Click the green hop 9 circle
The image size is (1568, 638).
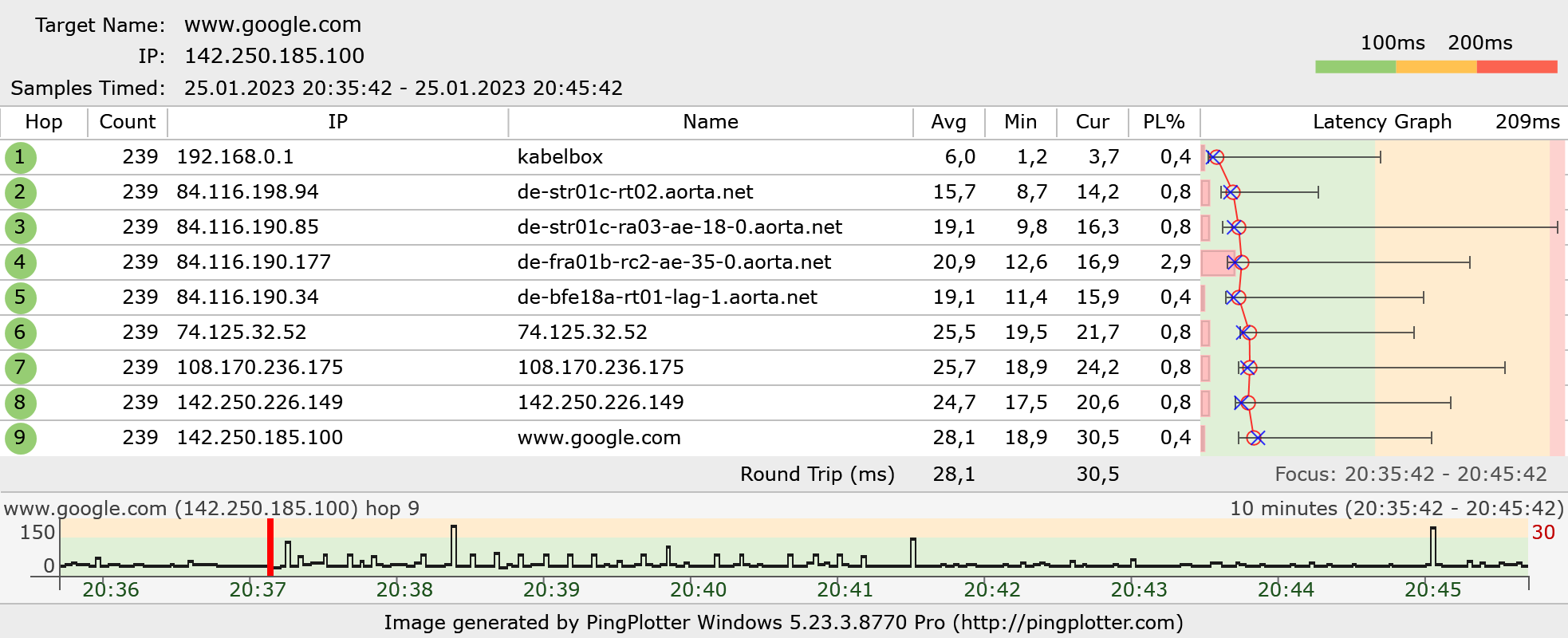[x=20, y=438]
